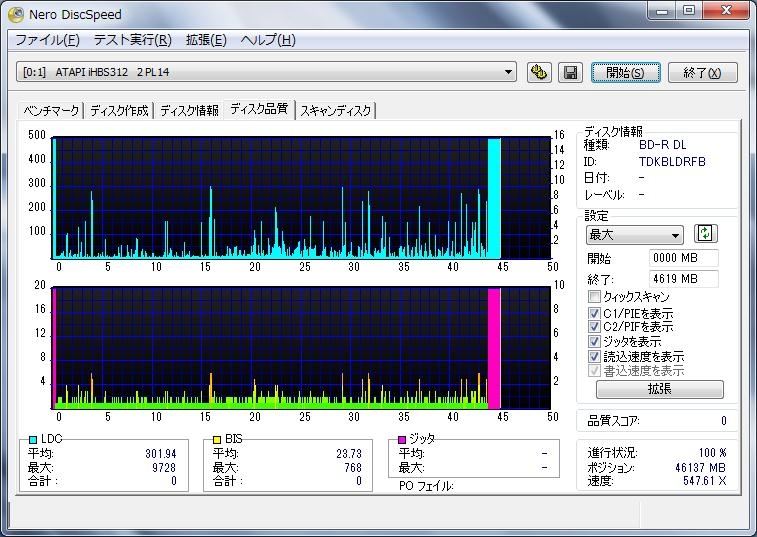Click the disc type text BD-R DL
The width and height of the screenshot is (757, 537).
(x=662, y=145)
